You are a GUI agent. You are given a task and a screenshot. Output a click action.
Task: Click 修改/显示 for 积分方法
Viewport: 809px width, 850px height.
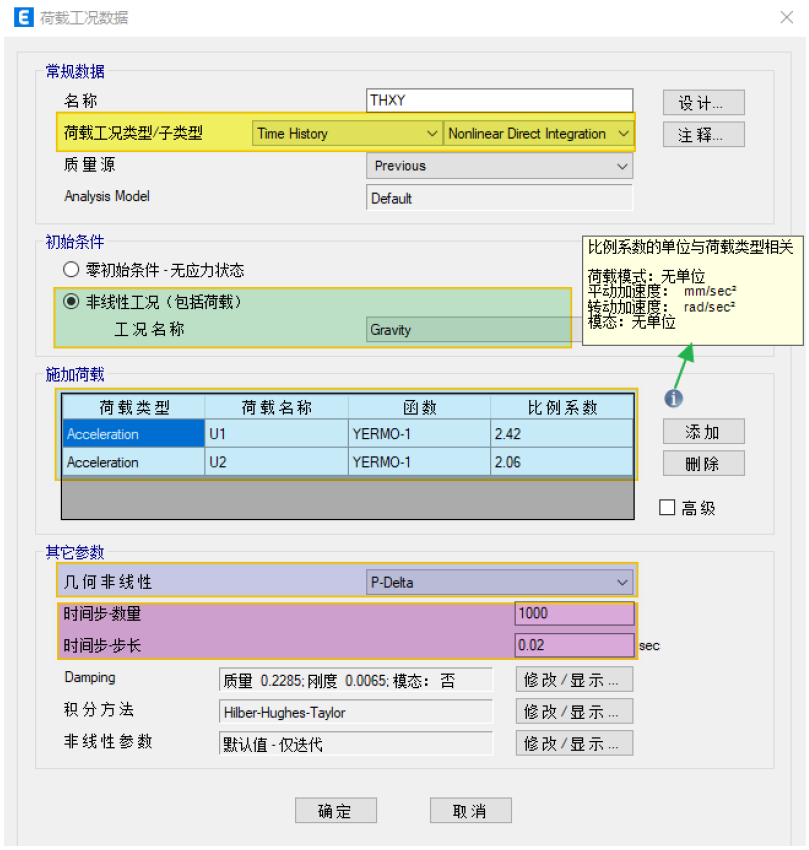click(x=573, y=711)
